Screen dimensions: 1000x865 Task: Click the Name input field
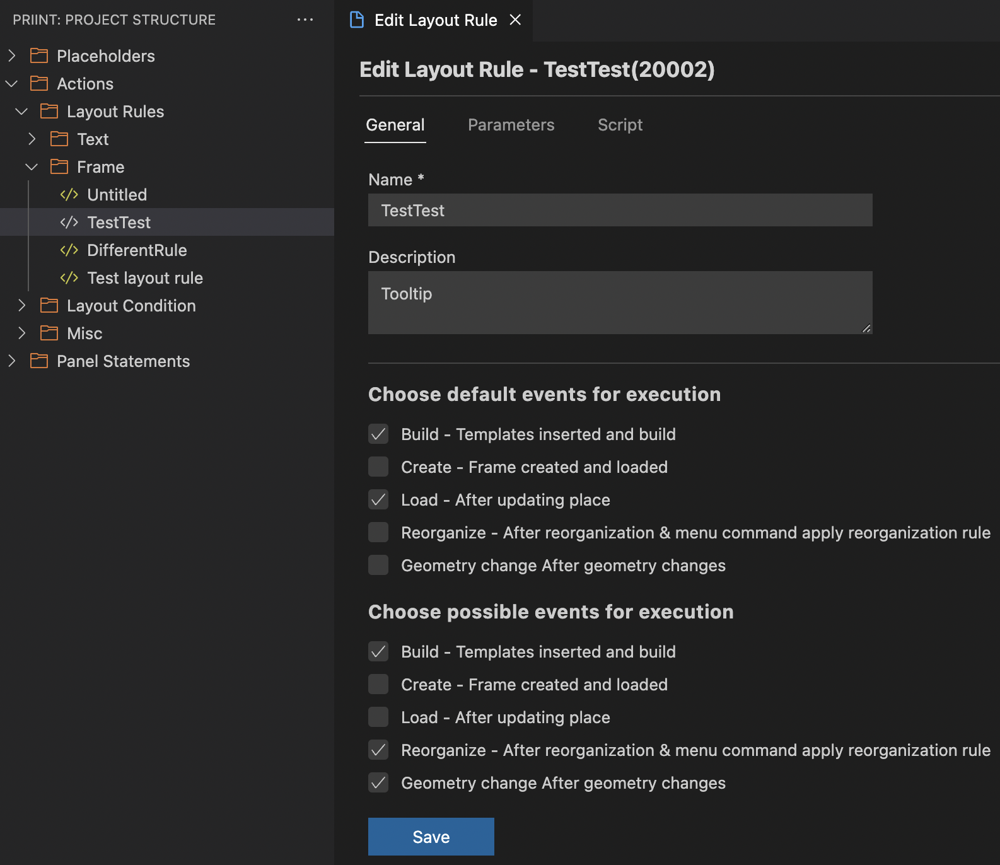tap(620, 210)
